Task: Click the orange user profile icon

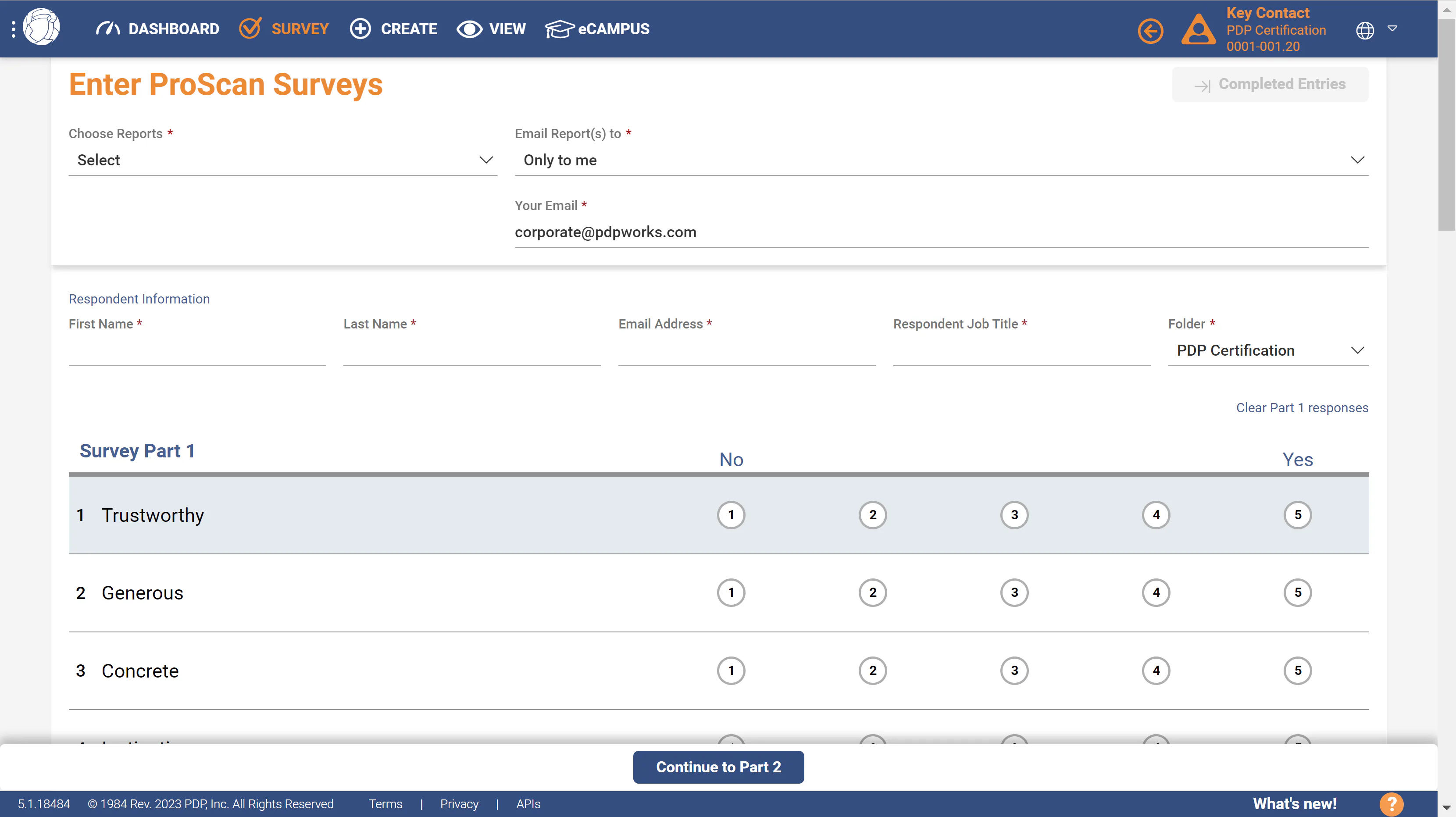Action: click(x=1198, y=29)
